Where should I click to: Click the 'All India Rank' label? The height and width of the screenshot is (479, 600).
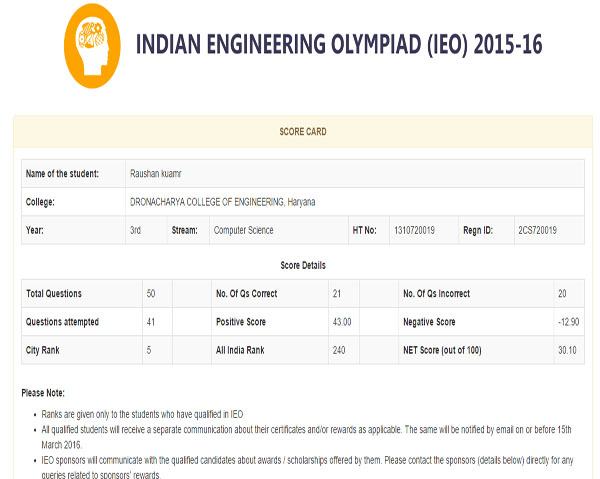pyautogui.click(x=240, y=350)
